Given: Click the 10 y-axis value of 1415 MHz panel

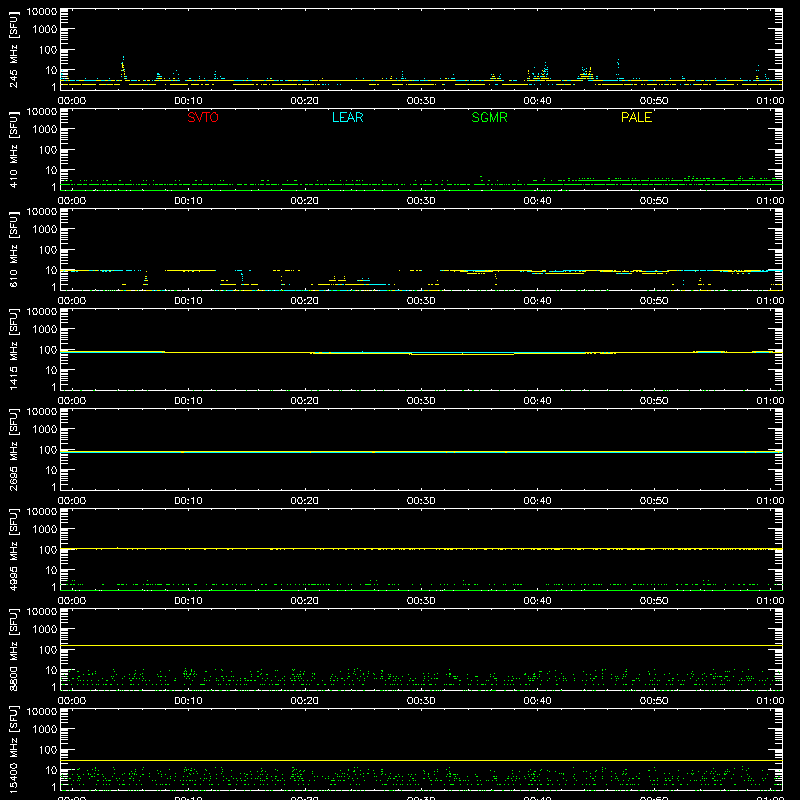Looking at the screenshot, I should (51, 370).
